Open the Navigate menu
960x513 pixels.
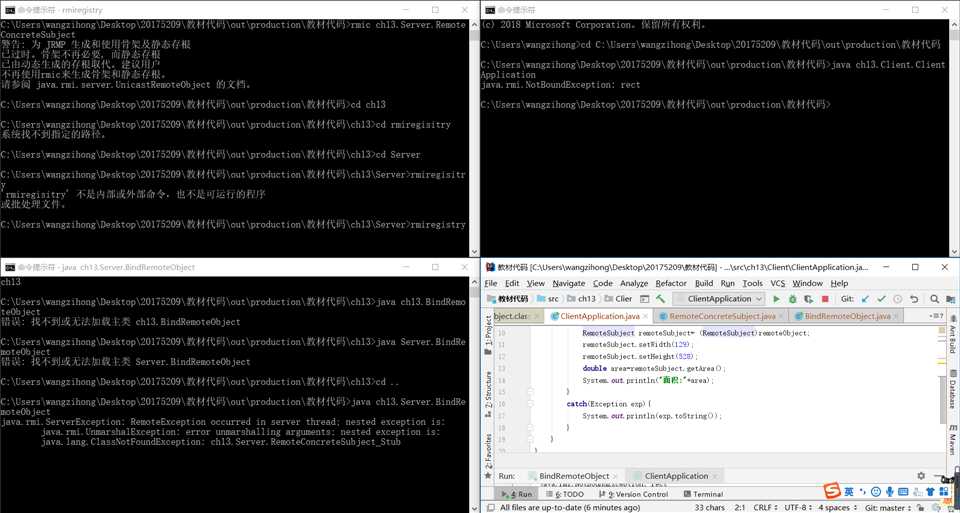coord(569,283)
